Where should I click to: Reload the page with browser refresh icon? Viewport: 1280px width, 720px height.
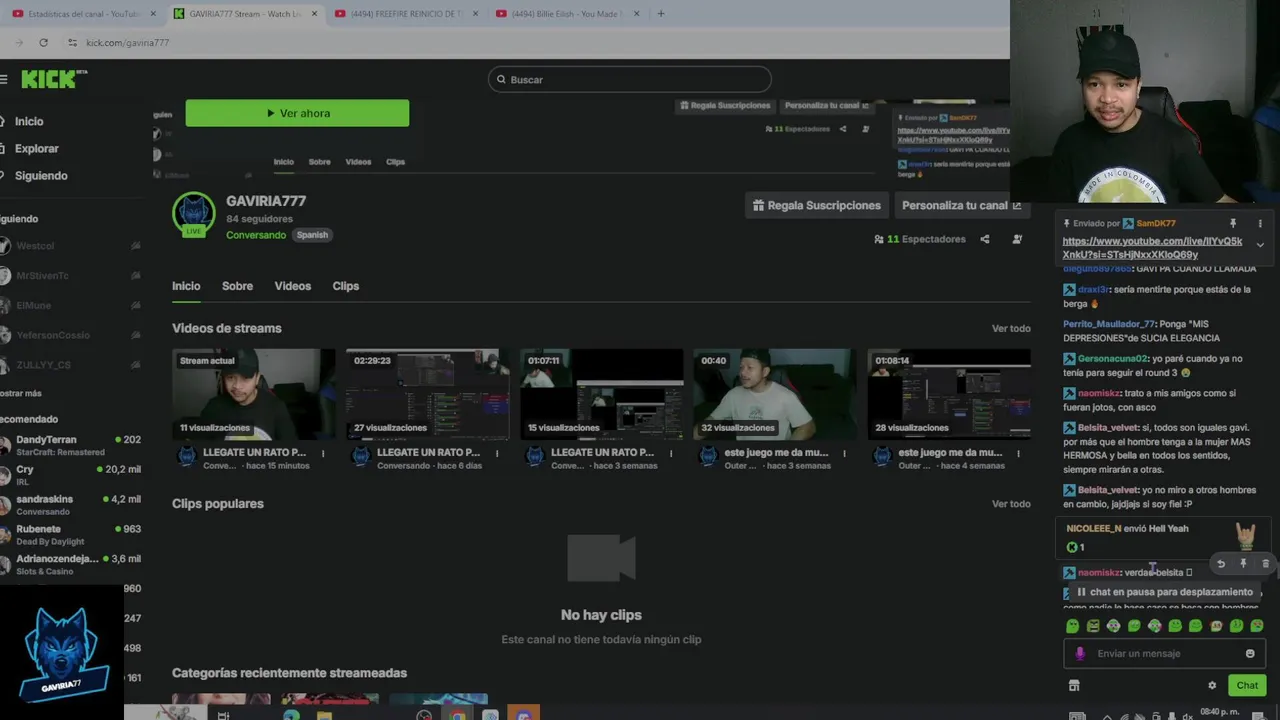point(43,43)
